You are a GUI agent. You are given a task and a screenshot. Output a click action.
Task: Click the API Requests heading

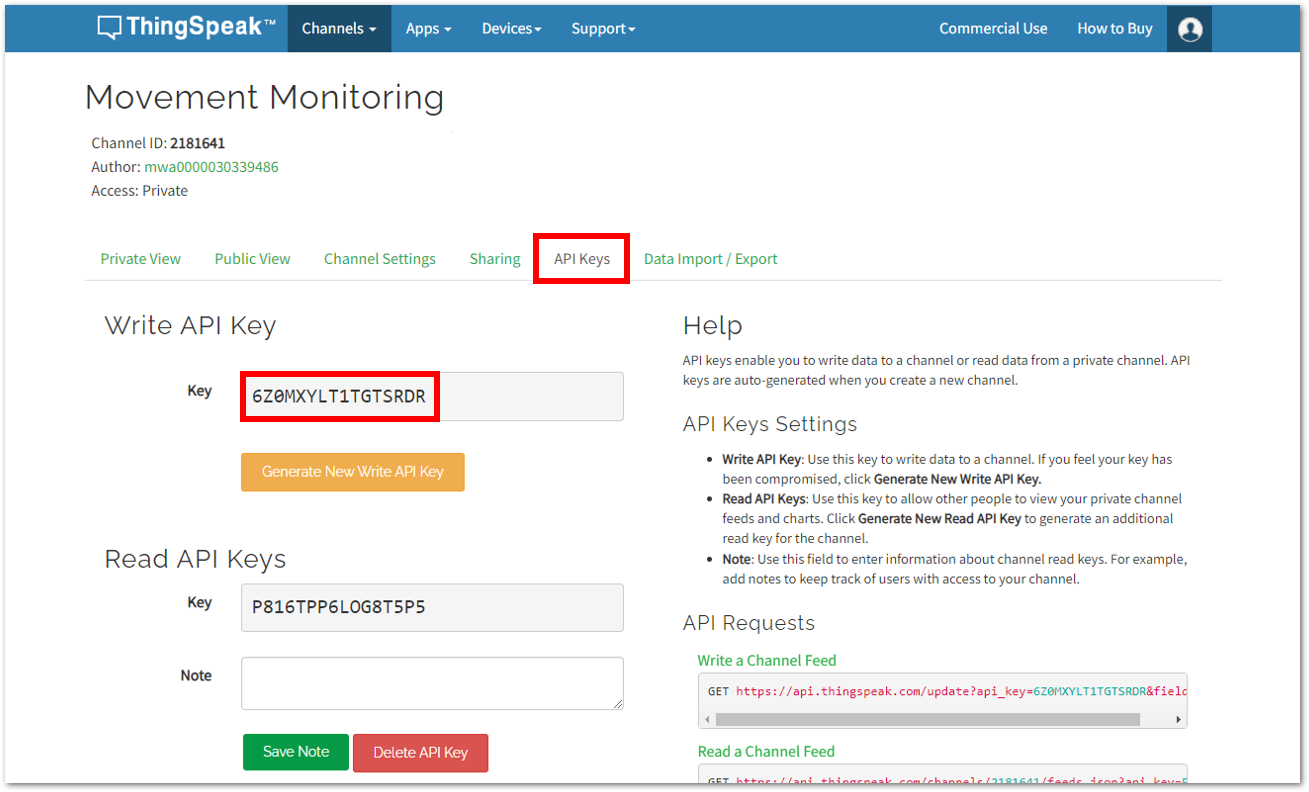[749, 623]
